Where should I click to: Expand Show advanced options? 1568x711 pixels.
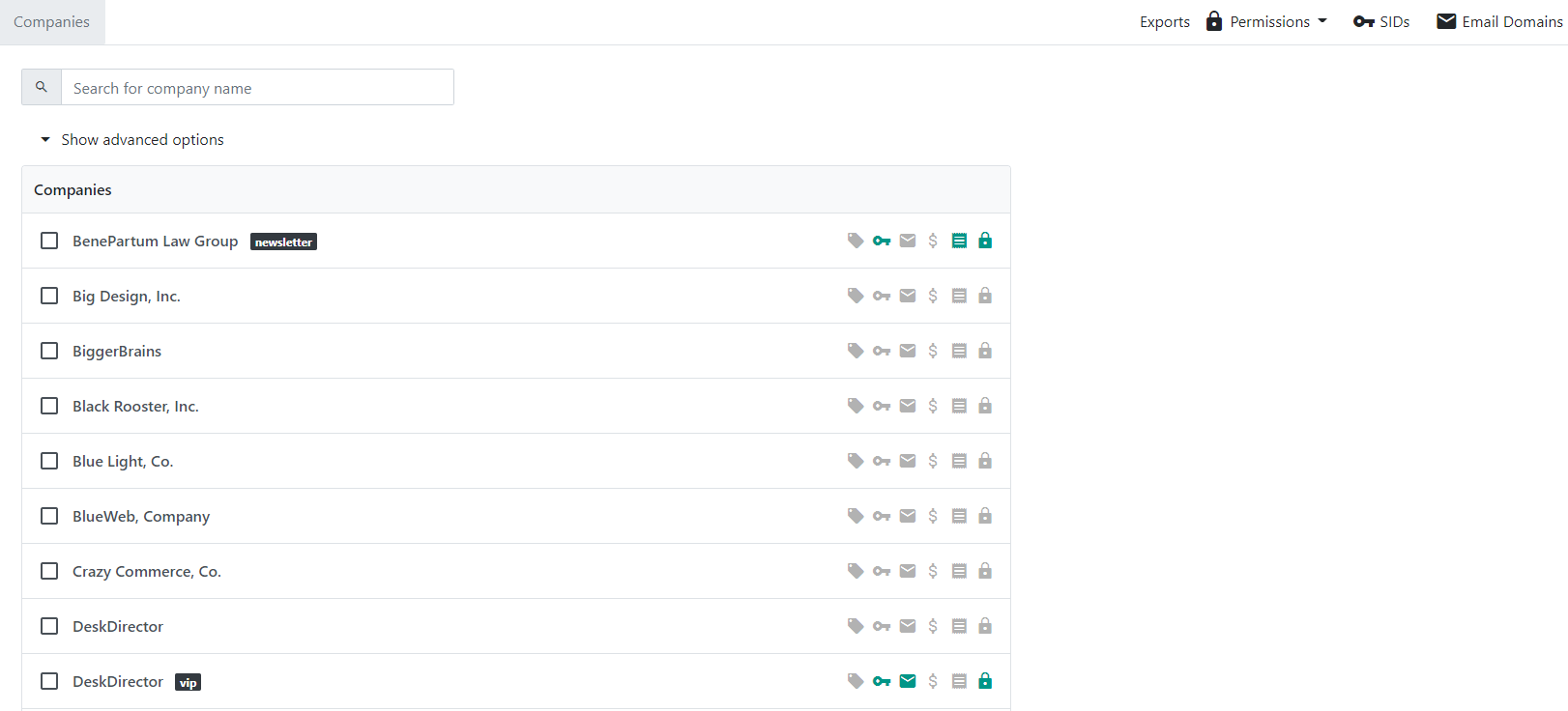click(x=131, y=140)
